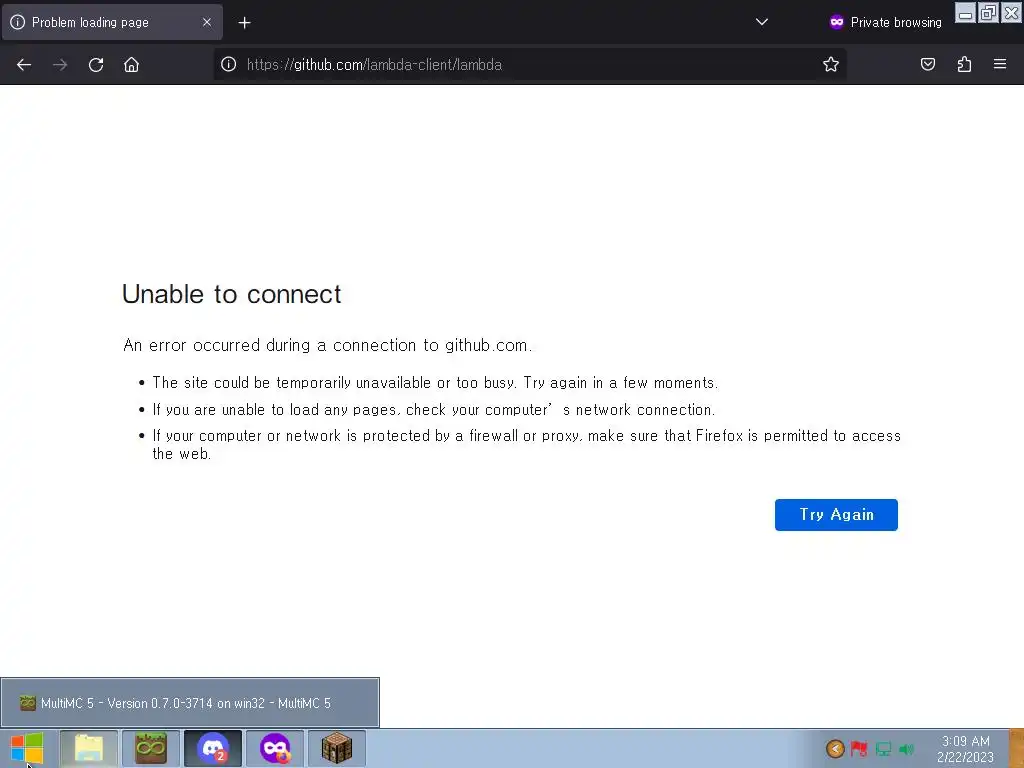This screenshot has height=768, width=1024.
Task: Bookmark this page with the star
Action: point(831,64)
